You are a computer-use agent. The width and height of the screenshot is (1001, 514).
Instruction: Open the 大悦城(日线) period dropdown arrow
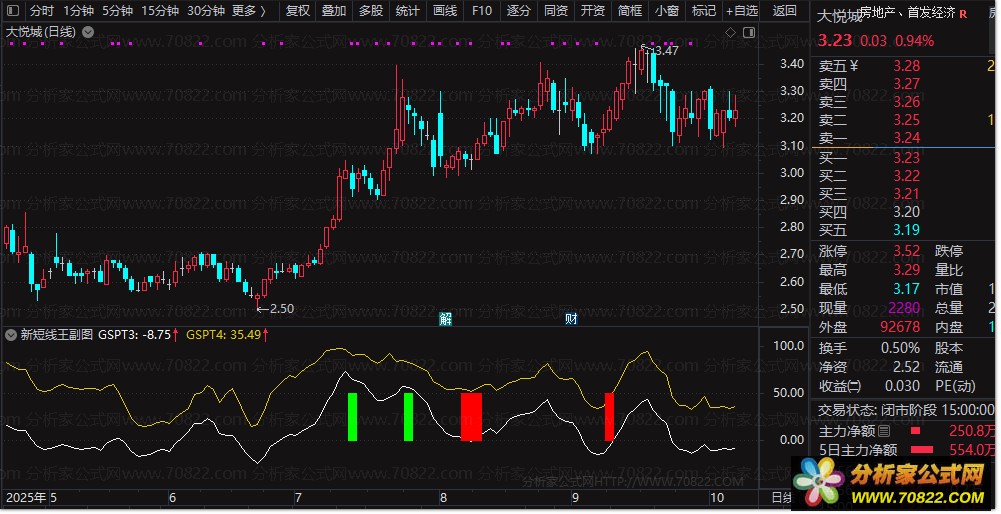pyautogui.click(x=88, y=32)
